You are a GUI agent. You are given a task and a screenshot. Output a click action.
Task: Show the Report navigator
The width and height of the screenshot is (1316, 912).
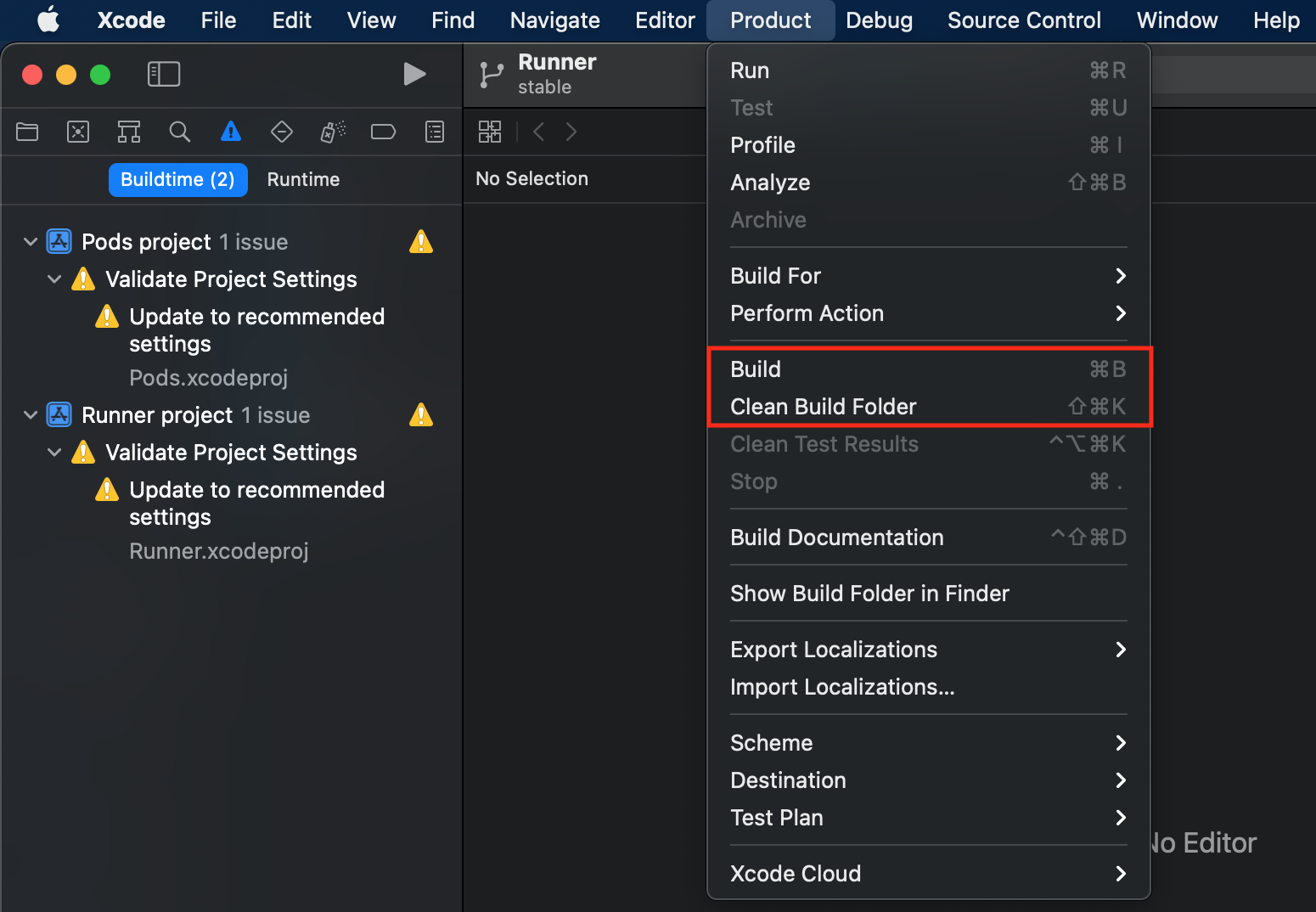tap(435, 132)
